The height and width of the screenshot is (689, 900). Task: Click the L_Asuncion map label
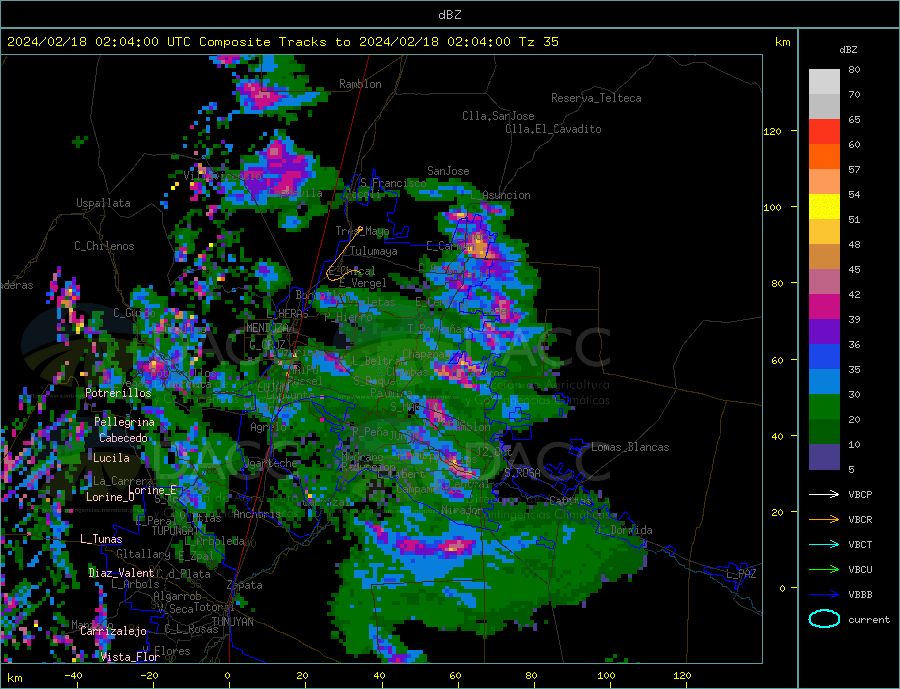[x=501, y=195]
